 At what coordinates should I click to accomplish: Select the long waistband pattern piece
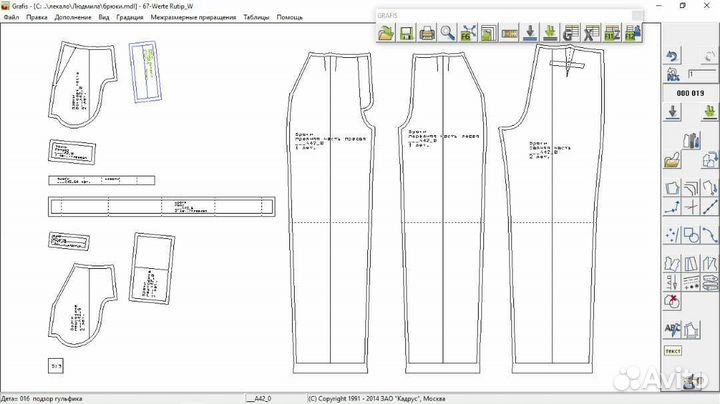[160, 206]
